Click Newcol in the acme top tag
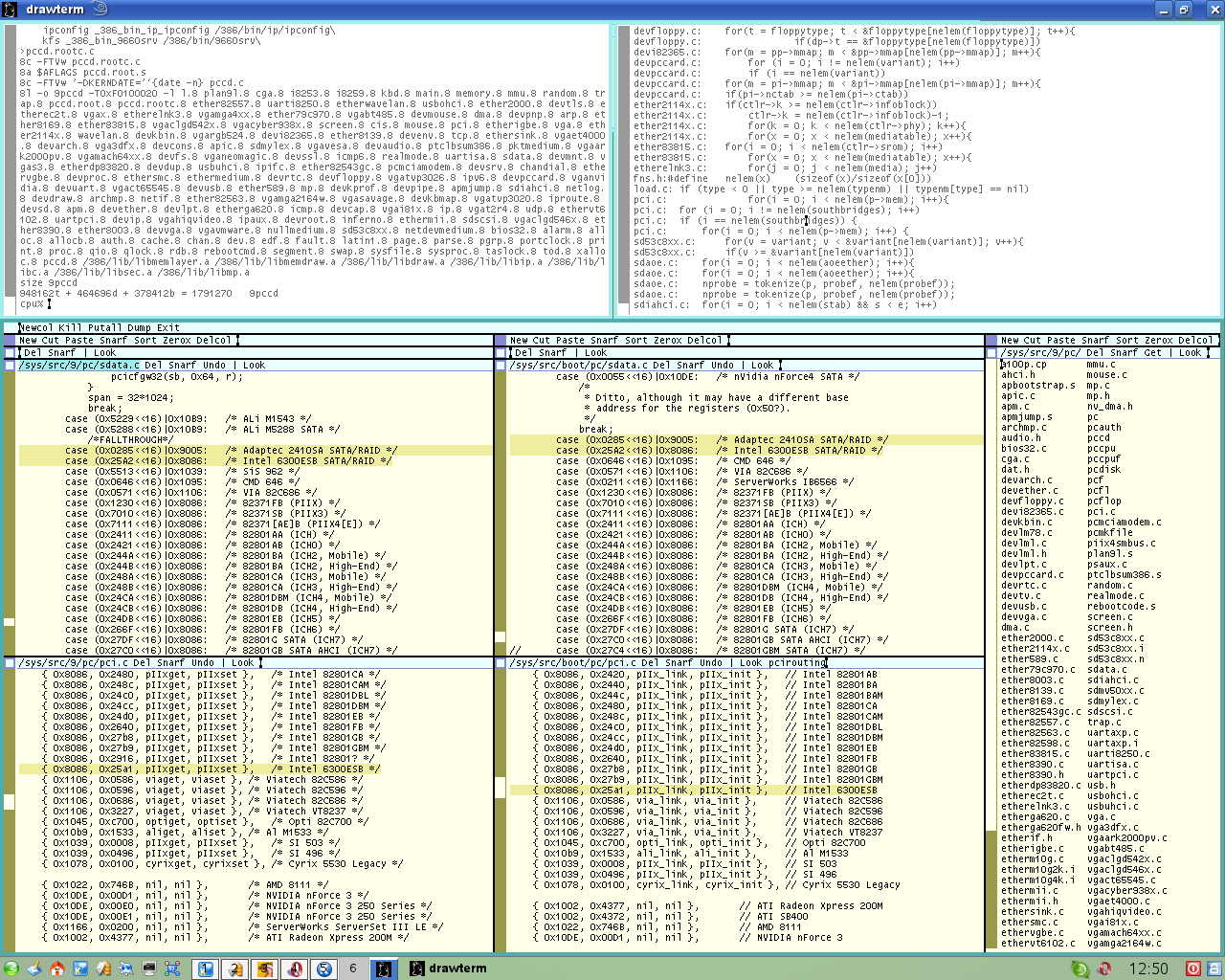This screenshot has width=1225, height=980. (35, 327)
